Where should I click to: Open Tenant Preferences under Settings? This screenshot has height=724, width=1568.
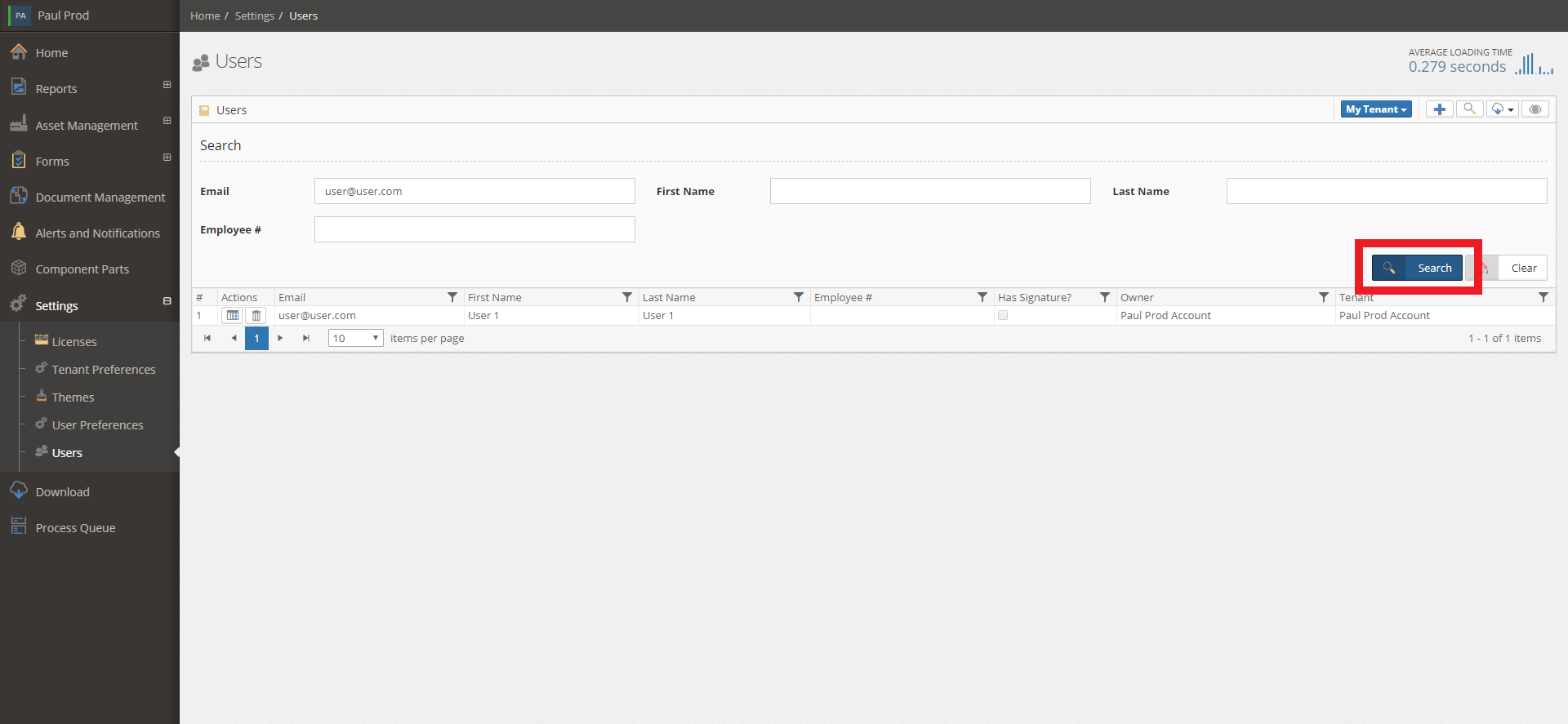[x=104, y=370]
